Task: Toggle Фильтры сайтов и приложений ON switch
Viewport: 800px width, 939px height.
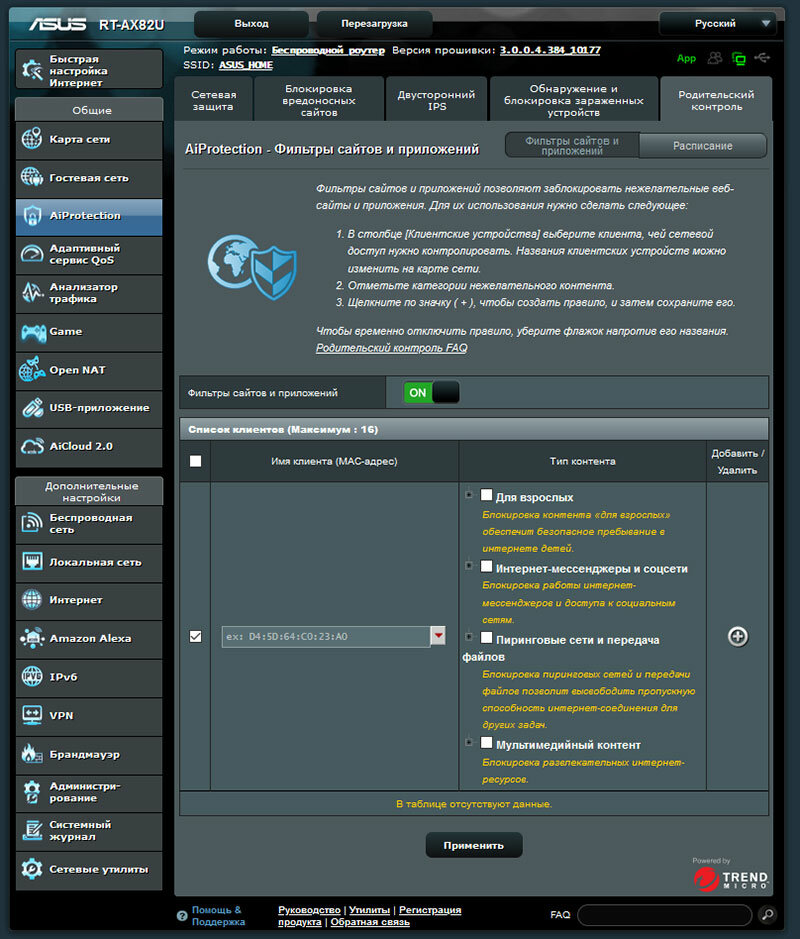Action: 432,393
